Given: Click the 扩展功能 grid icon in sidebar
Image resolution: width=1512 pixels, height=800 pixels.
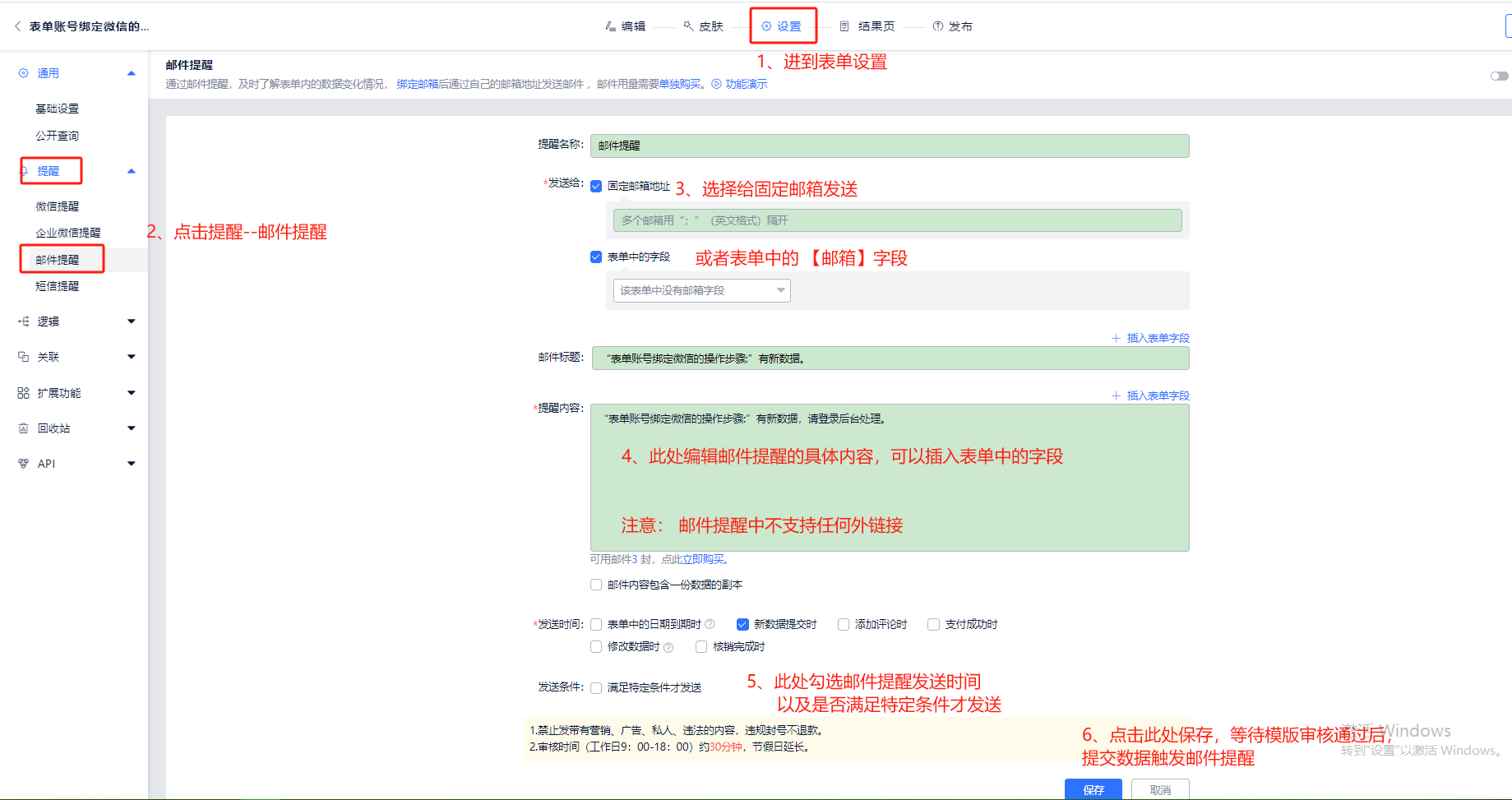Looking at the screenshot, I should coord(24,393).
